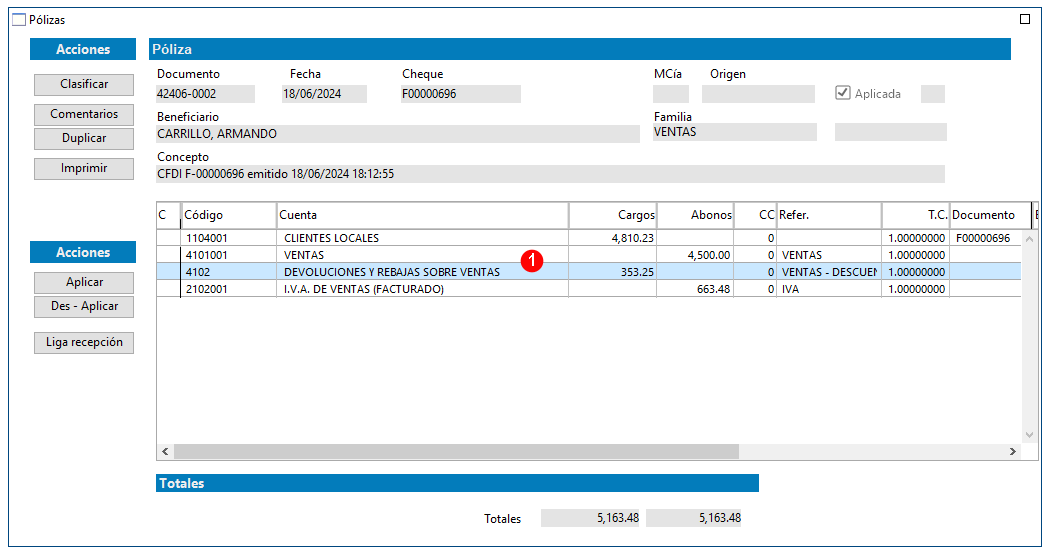Click the Refer. column header
The image size is (1048, 552).
coord(829,215)
